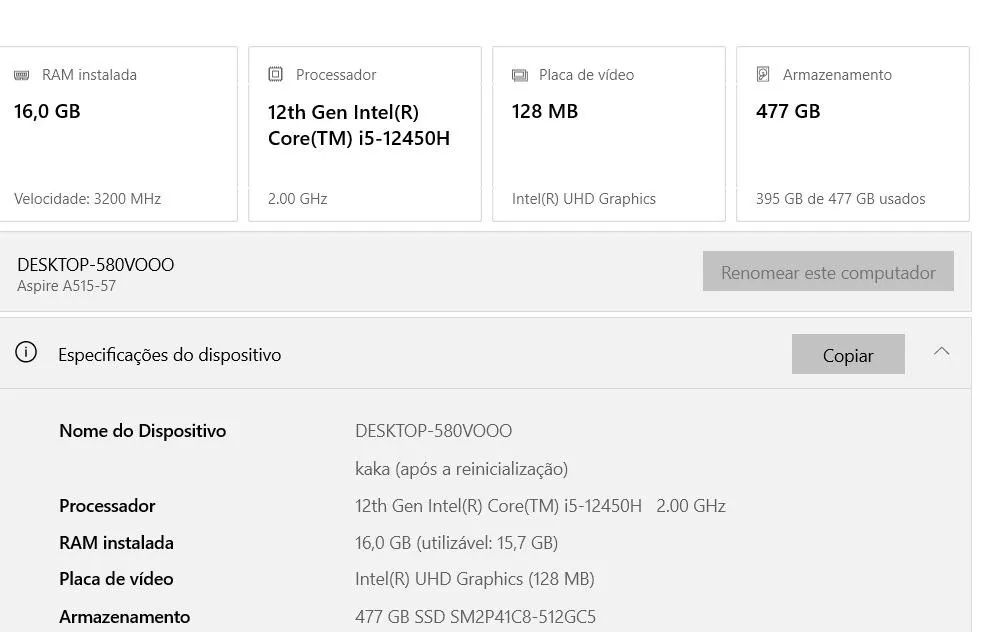Click the 128 MB video card value
Screen dimensions: 987x632
click(544, 111)
